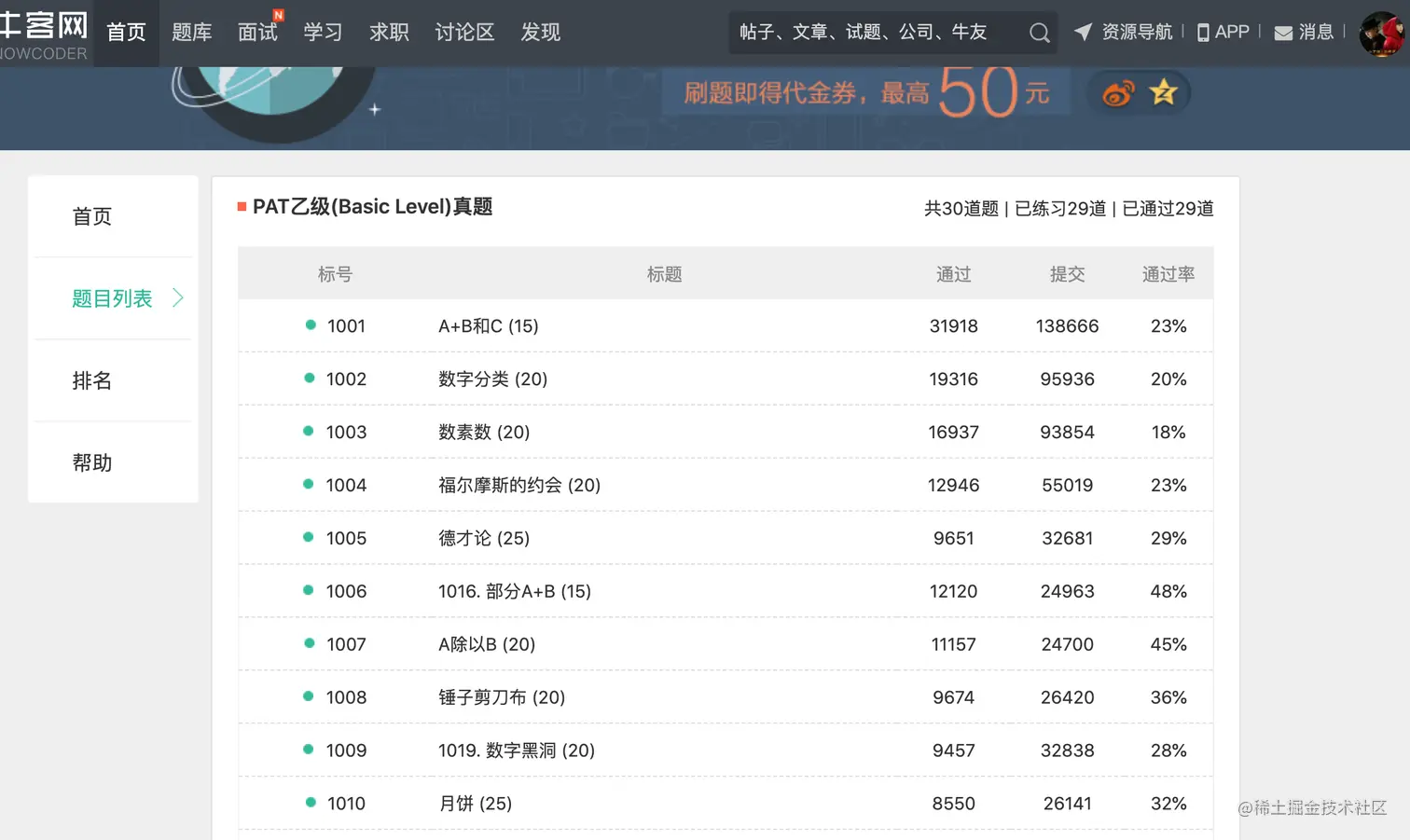This screenshot has width=1410, height=840.
Task: Open problem 福尔摩斯的约会 (20)
Action: (519, 486)
